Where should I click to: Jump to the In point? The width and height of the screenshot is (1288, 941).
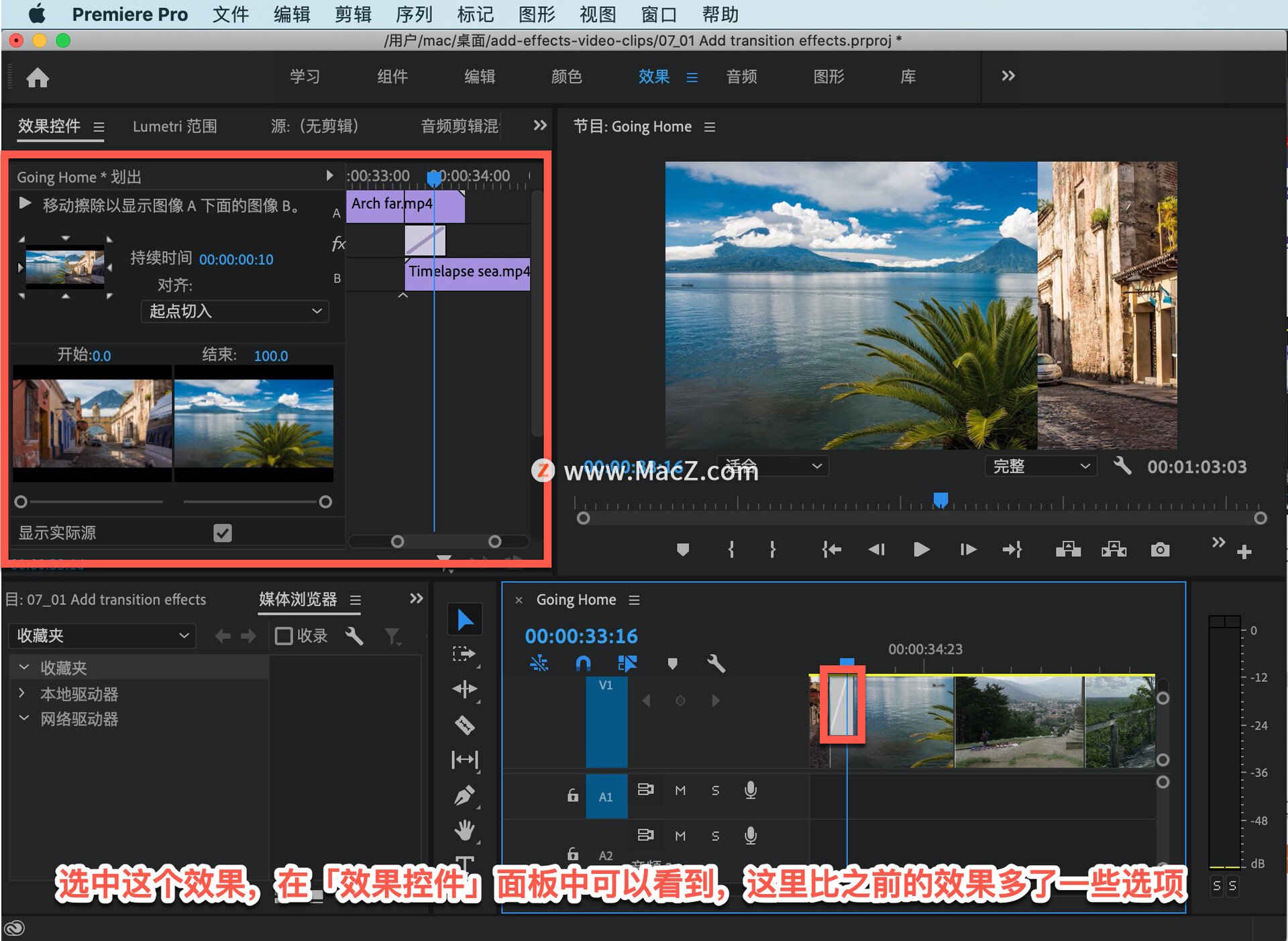coord(832,550)
